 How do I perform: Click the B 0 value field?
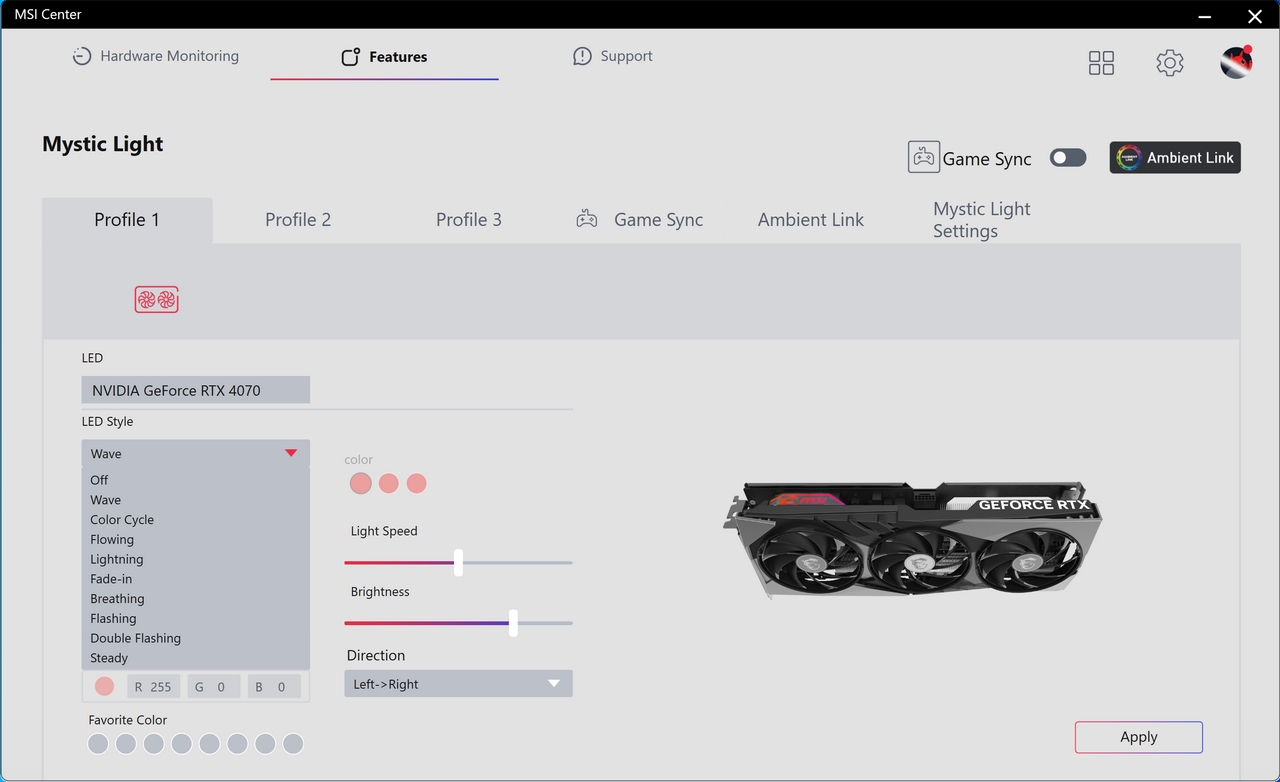point(274,687)
